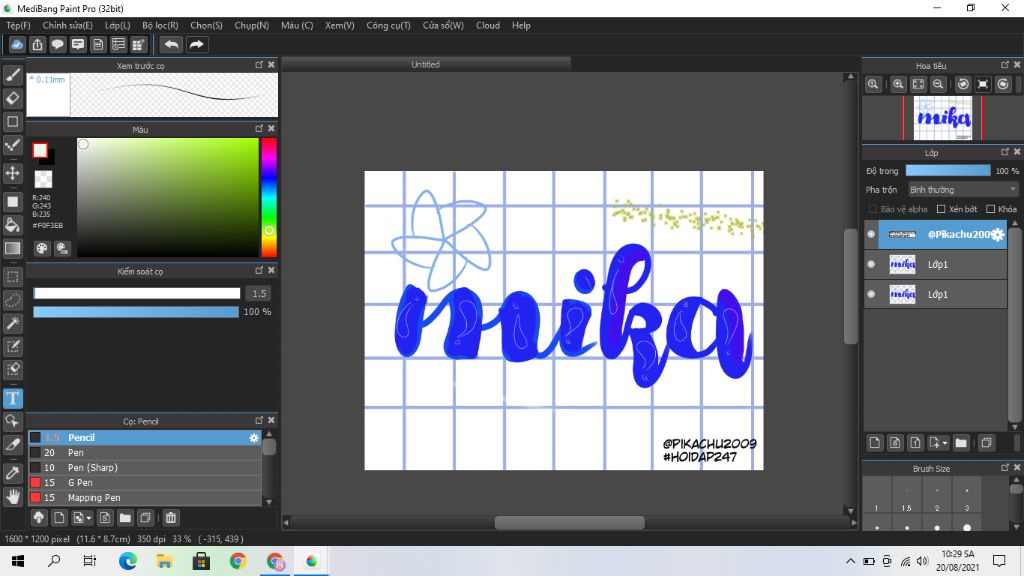Select the Eyedropper tool

click(12, 473)
